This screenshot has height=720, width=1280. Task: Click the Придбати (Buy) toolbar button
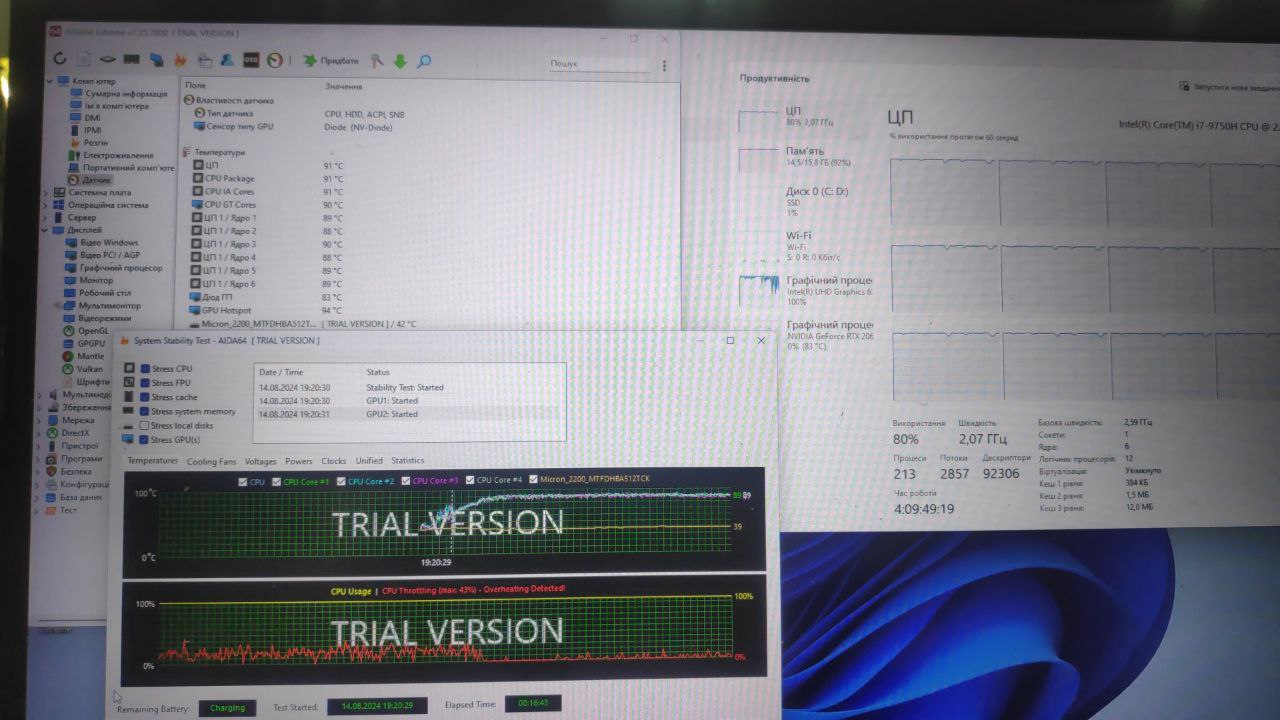[x=331, y=61]
